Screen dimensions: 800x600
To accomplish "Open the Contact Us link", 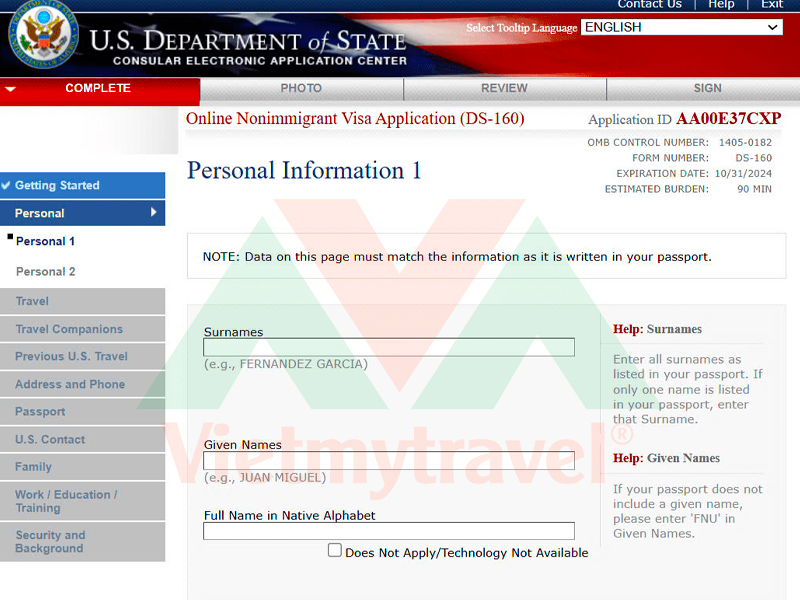I will click(649, 5).
